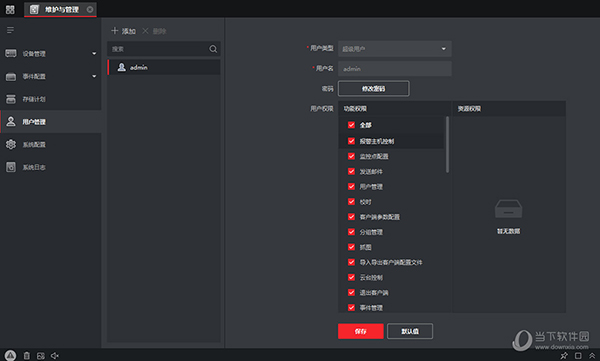The image size is (600, 361).
Task: Toggle the 客户端参数配置 checkbox
Action: pos(351,217)
